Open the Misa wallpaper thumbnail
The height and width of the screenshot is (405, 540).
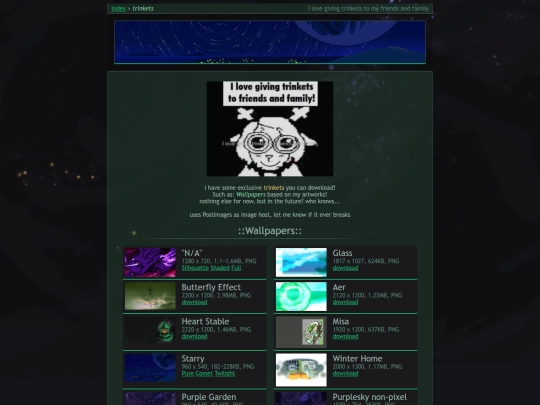[x=301, y=332]
